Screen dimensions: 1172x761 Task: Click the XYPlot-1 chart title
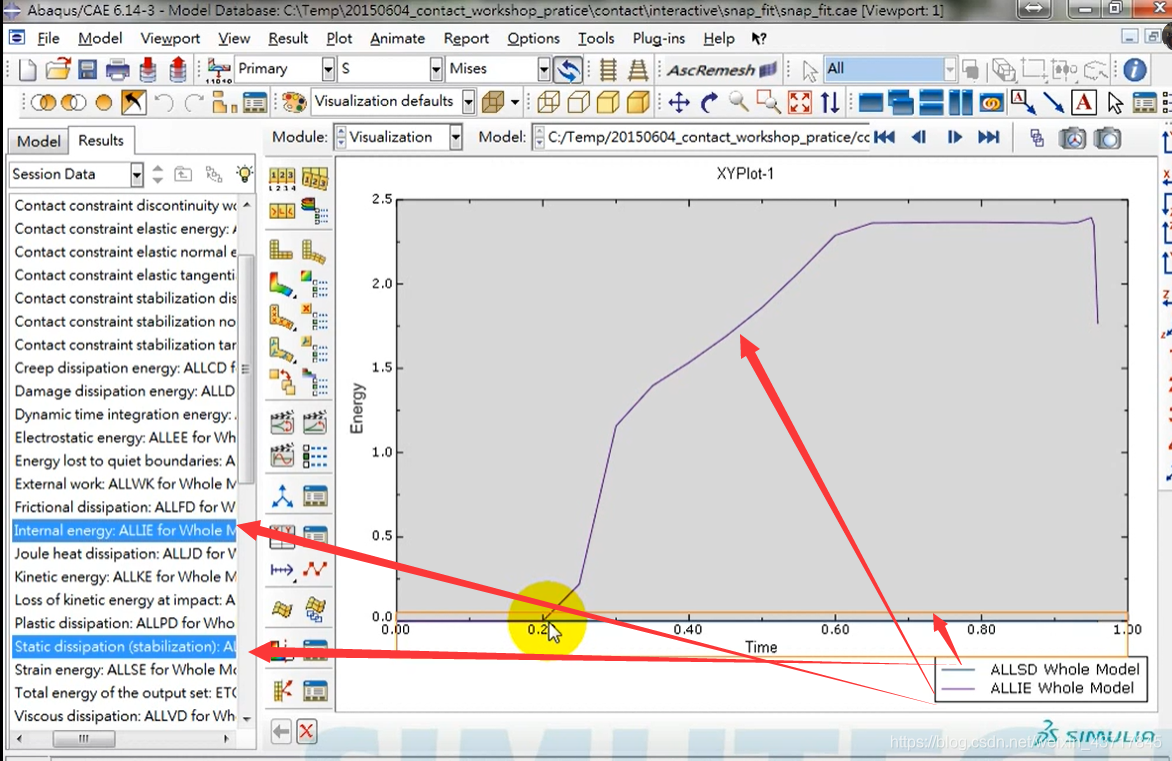(x=745, y=174)
